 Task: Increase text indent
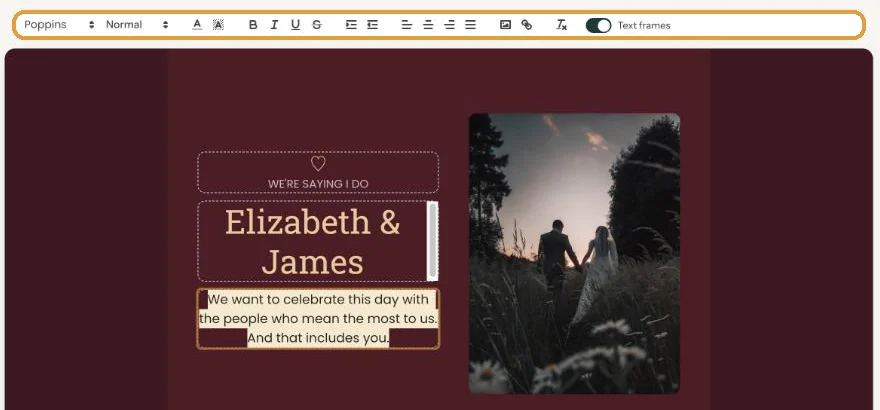[351, 25]
